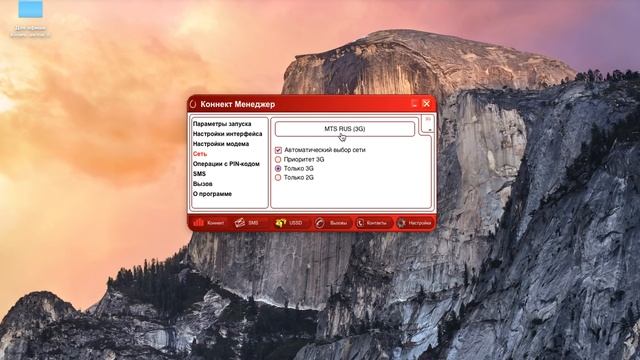640x360 pixels.
Task: Click the MTS egg logo in title bar
Action: pyautogui.click(x=193, y=104)
